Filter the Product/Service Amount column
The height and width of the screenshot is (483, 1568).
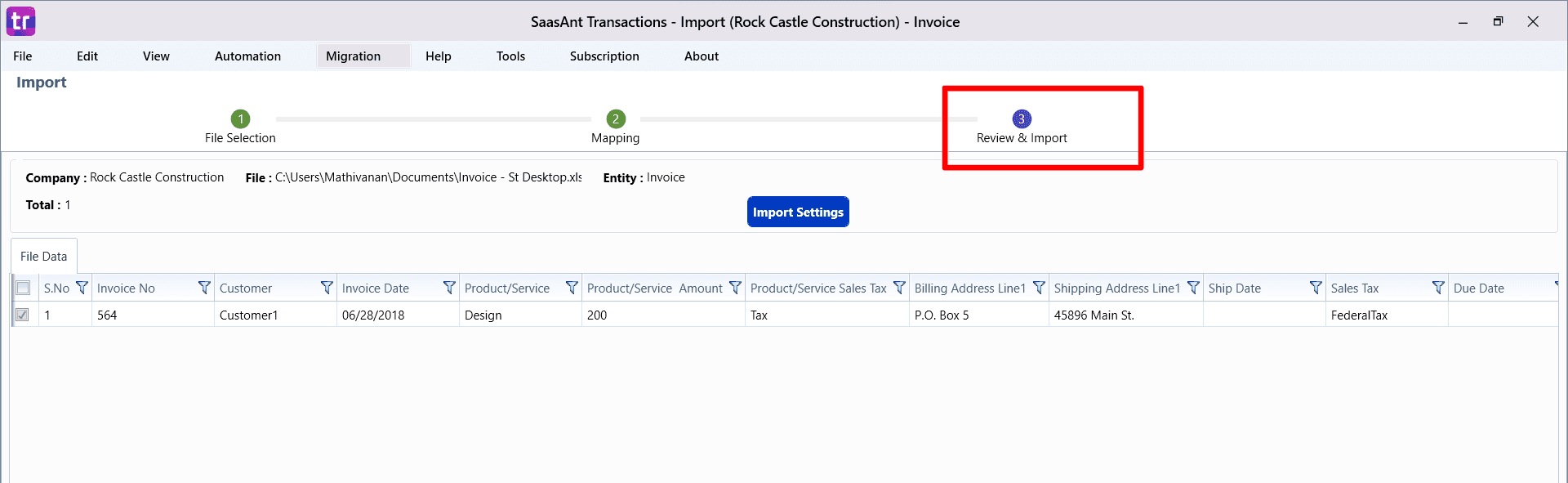[x=735, y=288]
